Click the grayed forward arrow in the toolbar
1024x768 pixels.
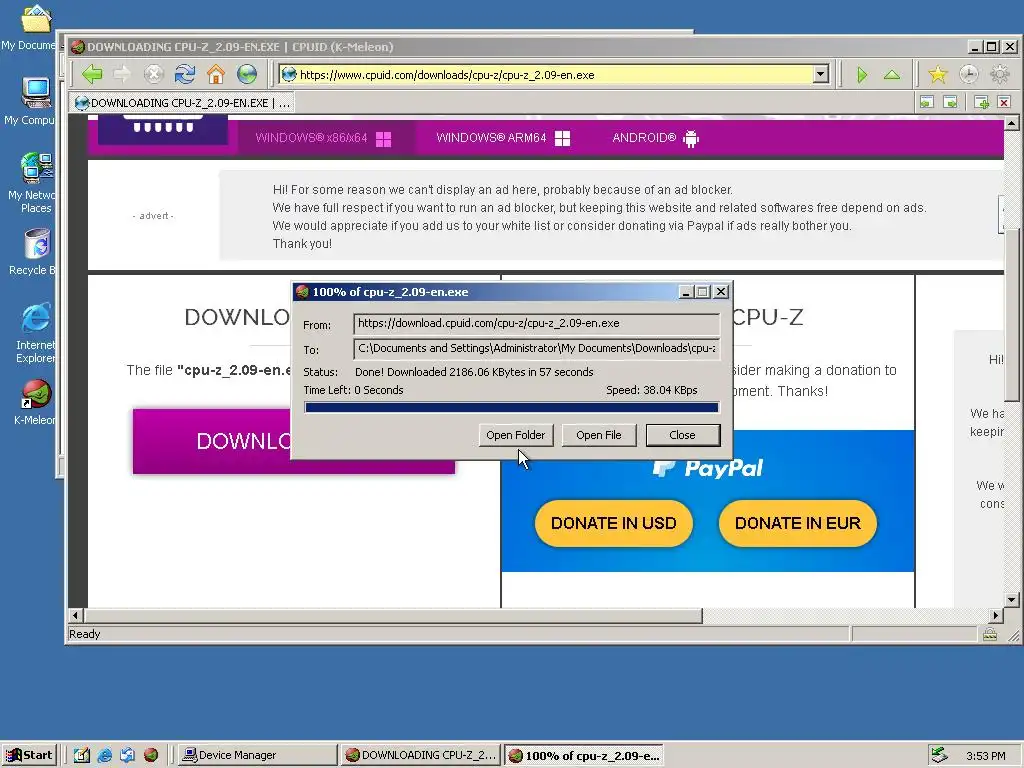pyautogui.click(x=122, y=74)
